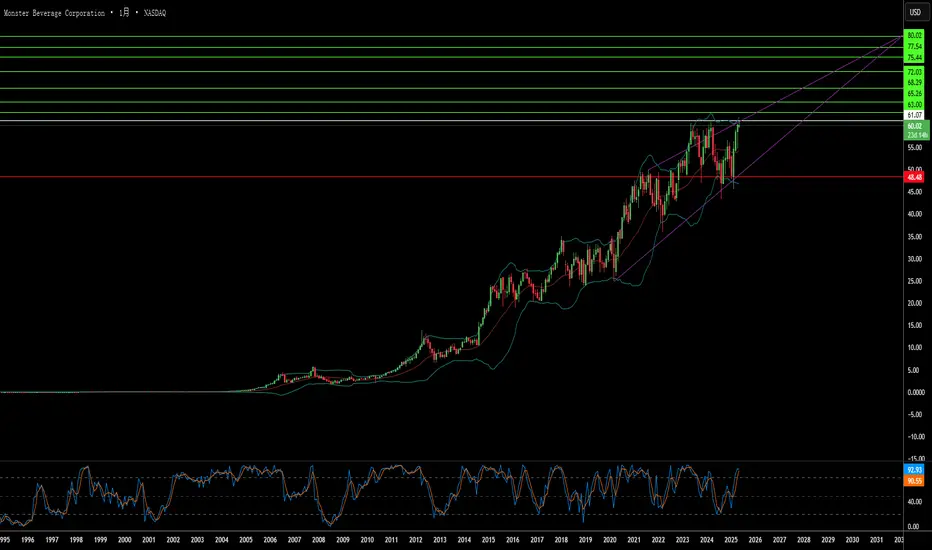Click the 2024 year on time axis
This screenshot has width=932, height=550.
[706, 540]
